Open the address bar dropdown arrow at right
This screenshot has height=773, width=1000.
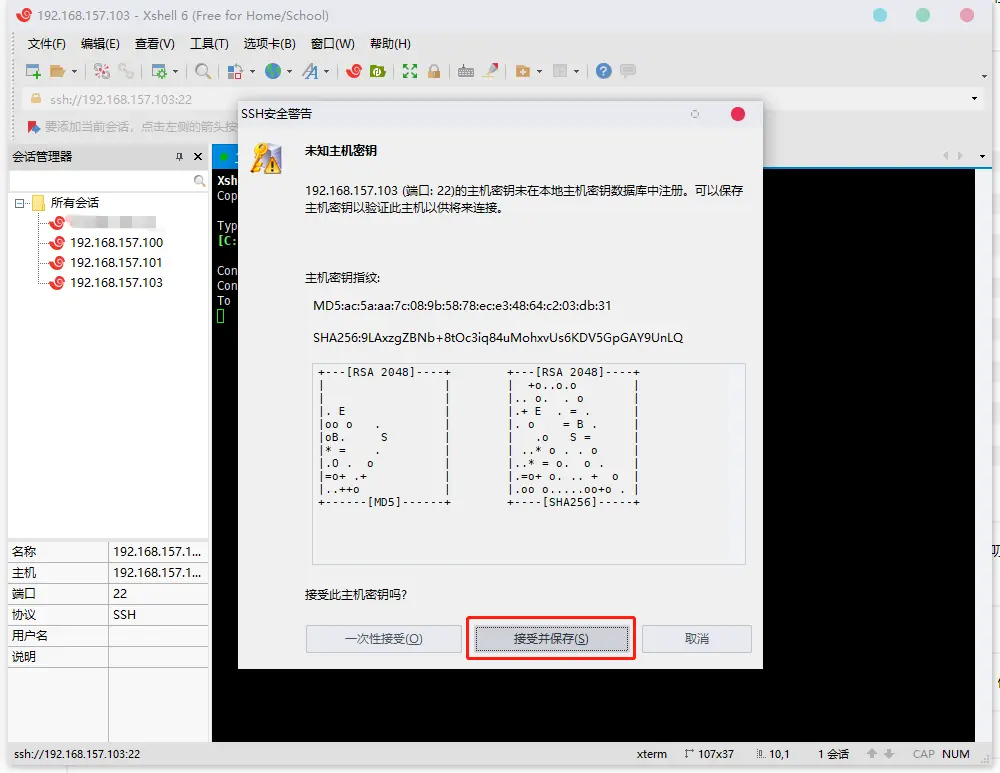point(974,99)
